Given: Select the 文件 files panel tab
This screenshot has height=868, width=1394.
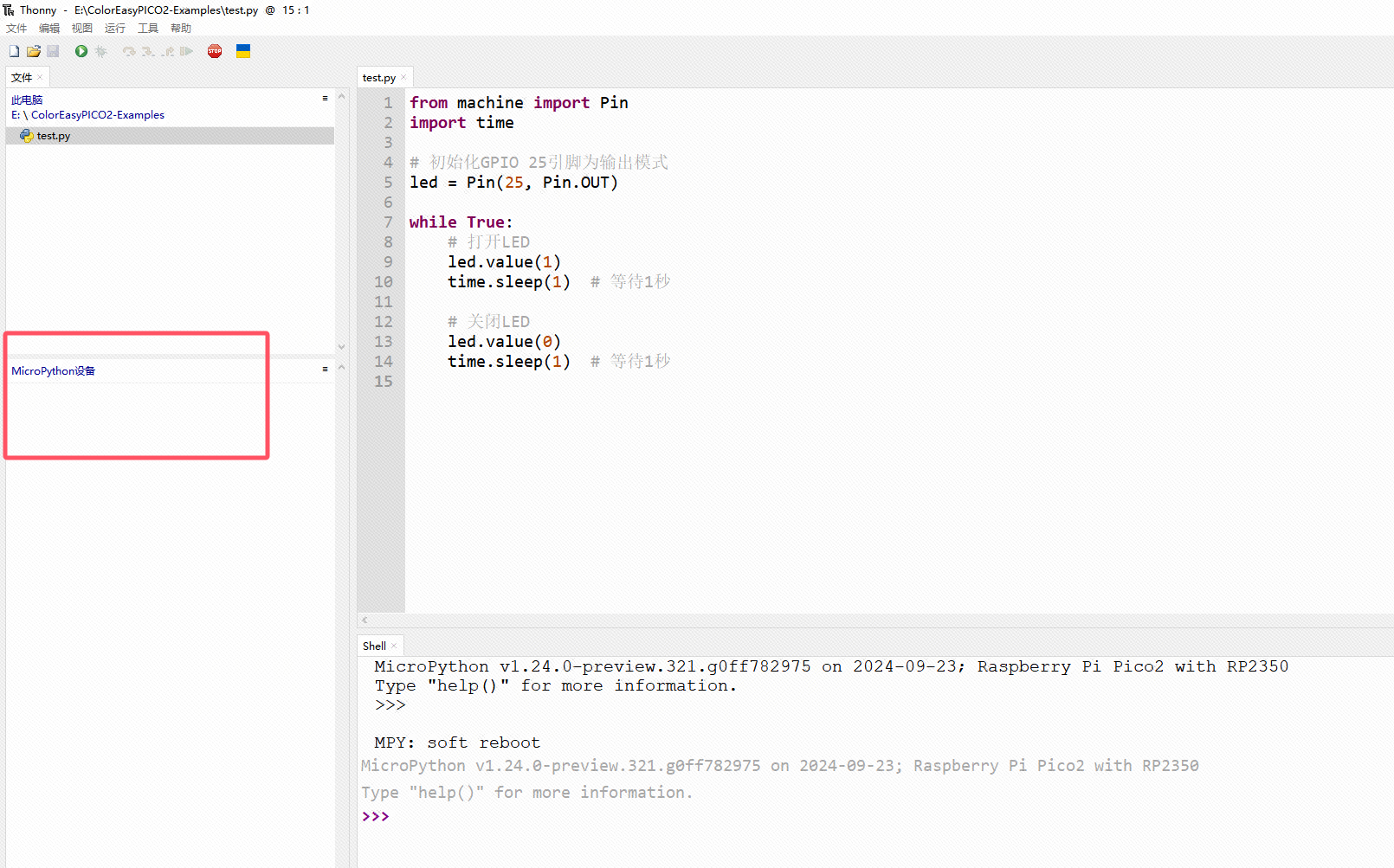Looking at the screenshot, I should coord(22,78).
